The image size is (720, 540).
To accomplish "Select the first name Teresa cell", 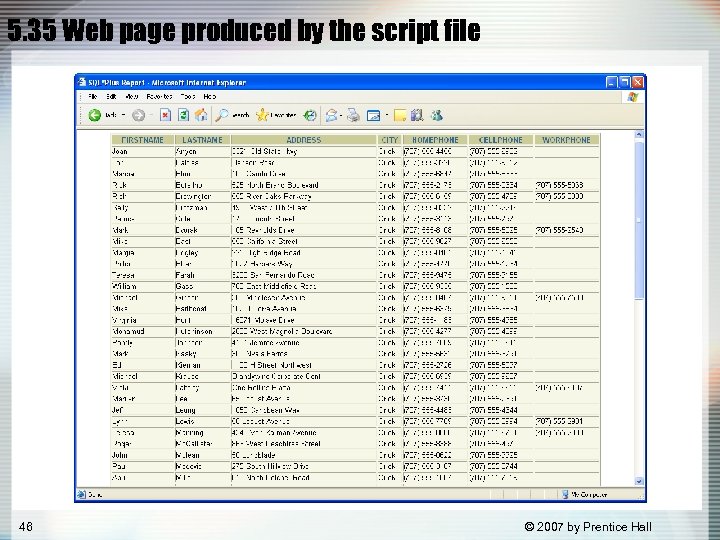I will click(142, 275).
